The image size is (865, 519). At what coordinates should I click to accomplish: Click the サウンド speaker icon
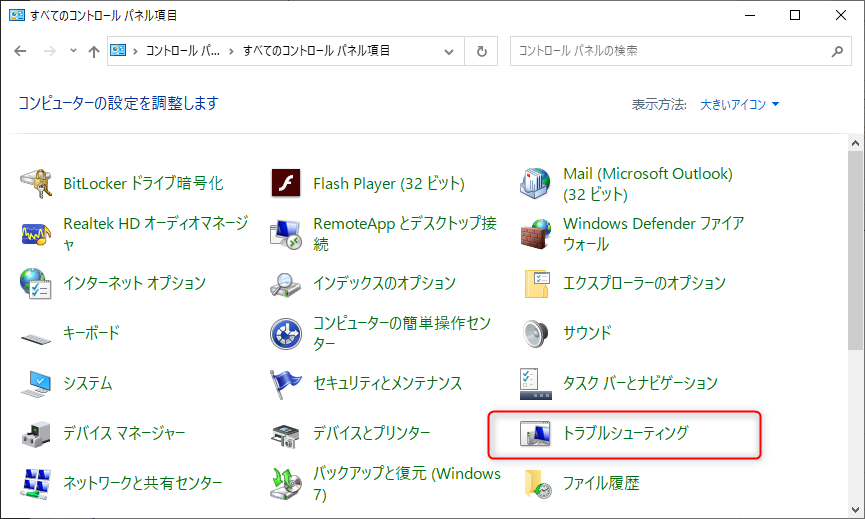click(x=536, y=334)
